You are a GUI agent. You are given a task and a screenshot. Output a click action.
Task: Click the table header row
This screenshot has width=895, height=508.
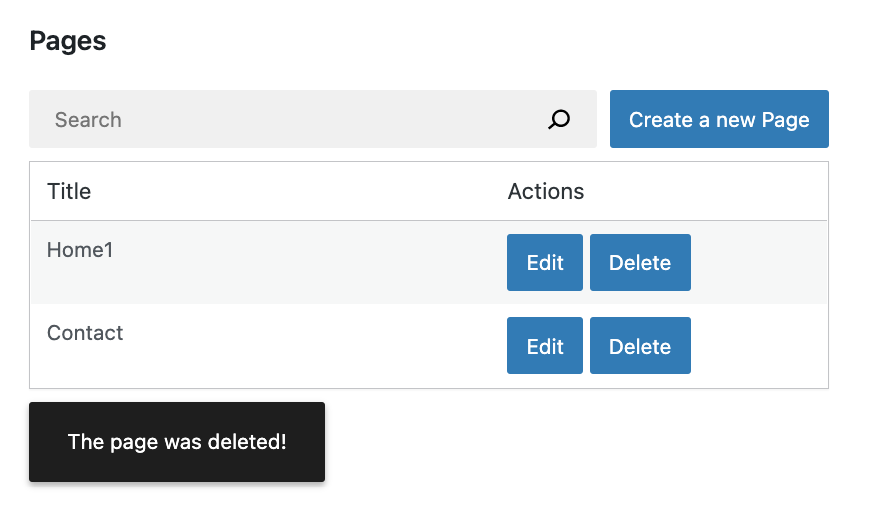300,192
